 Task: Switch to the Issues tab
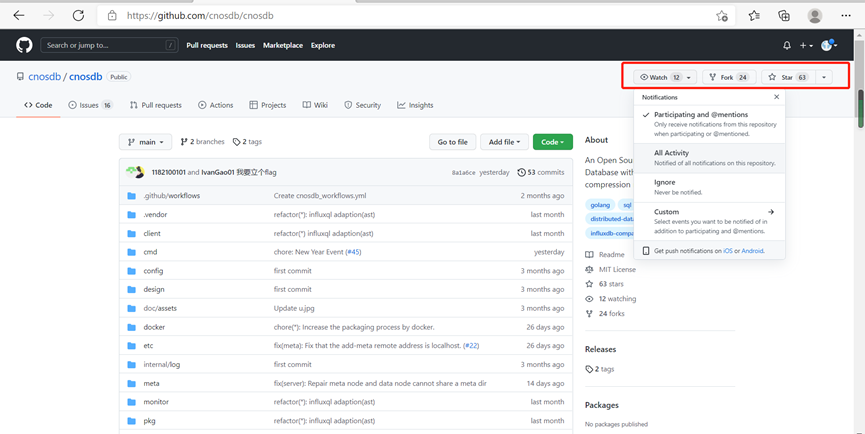[90, 105]
